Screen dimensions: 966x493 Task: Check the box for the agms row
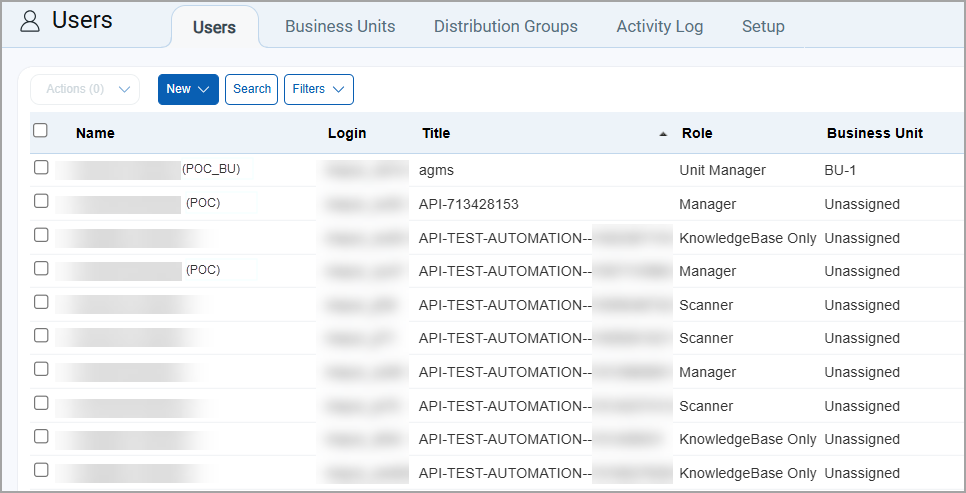point(41,167)
